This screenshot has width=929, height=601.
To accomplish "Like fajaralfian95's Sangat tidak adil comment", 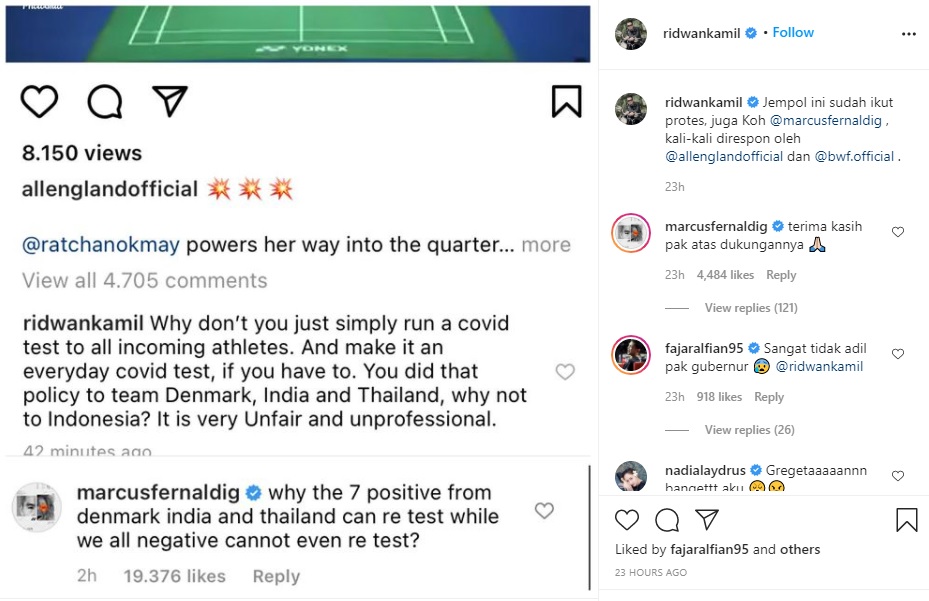I will click(898, 354).
